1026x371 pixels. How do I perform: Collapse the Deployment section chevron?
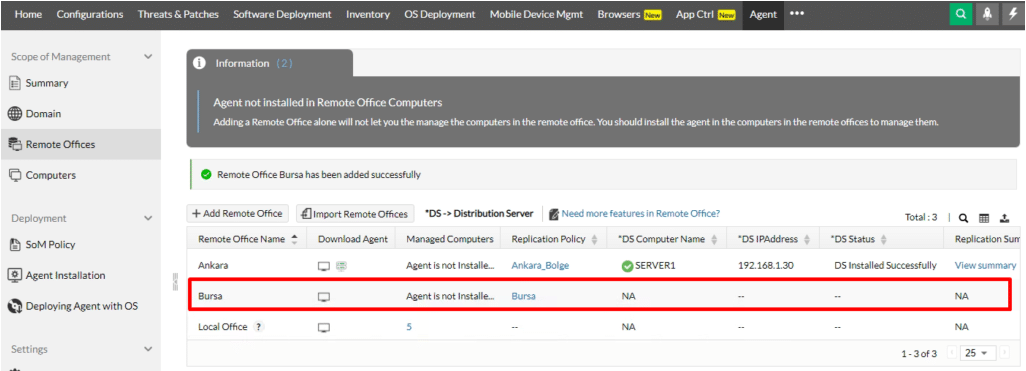148,219
